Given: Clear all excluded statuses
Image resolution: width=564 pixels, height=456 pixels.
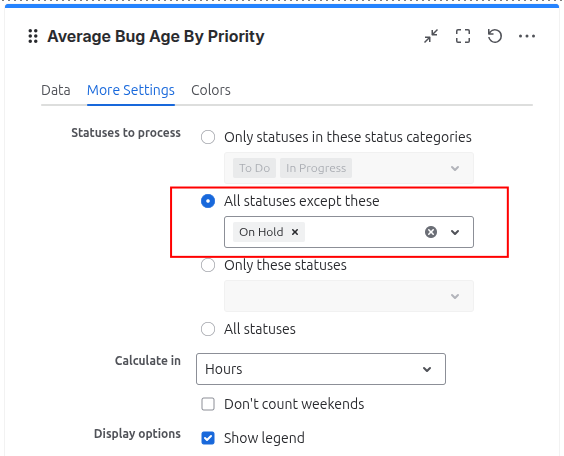Looking at the screenshot, I should pos(431,232).
